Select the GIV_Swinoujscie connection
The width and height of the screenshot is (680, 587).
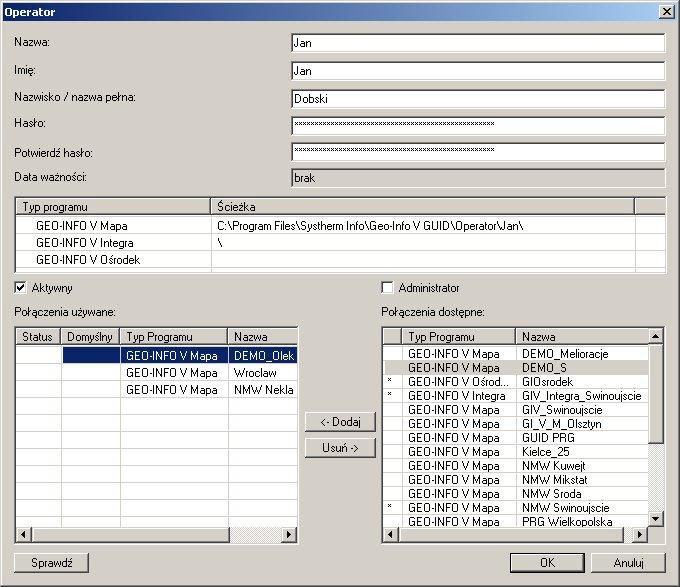point(516,410)
